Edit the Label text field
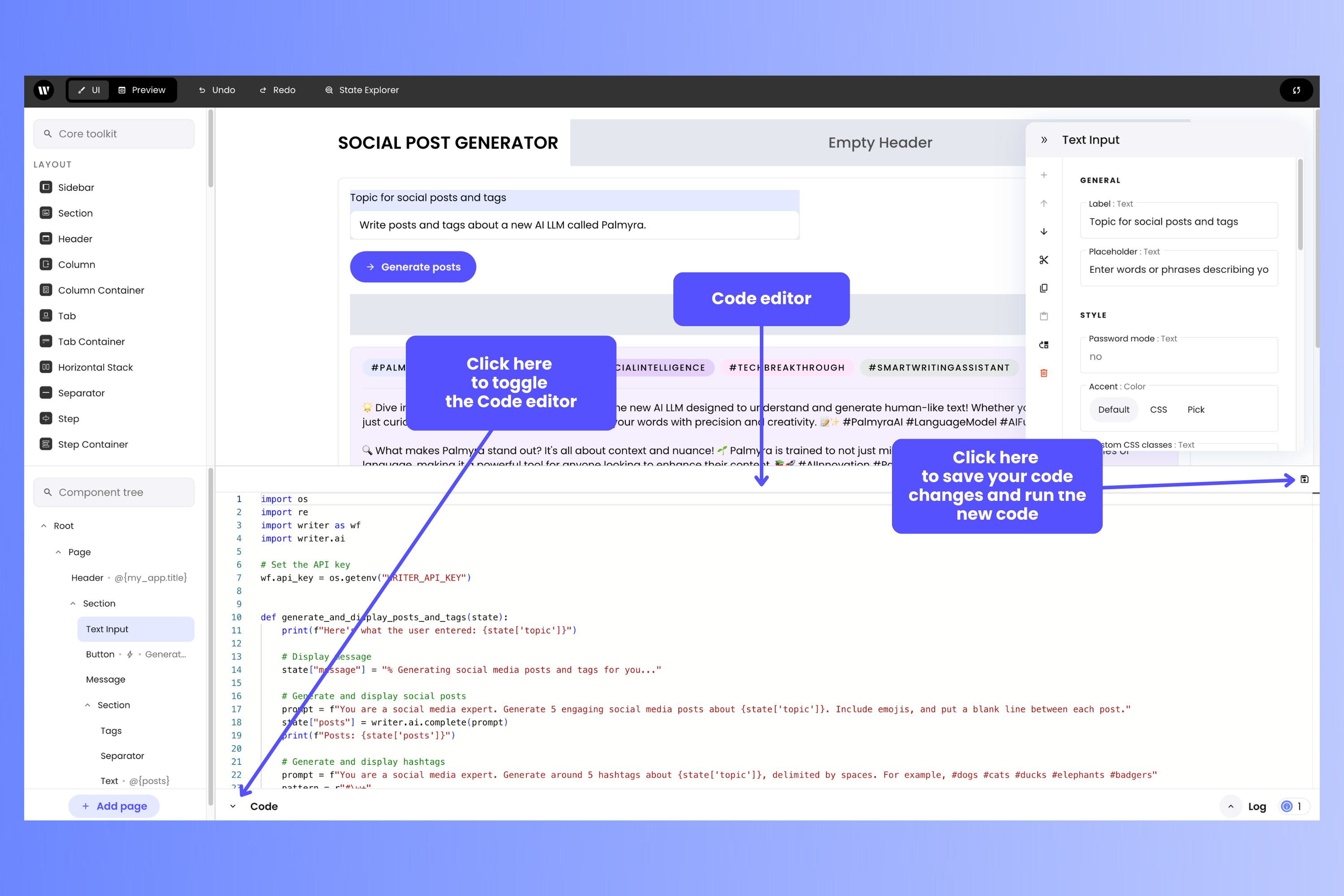The width and height of the screenshot is (1344, 896). [x=1179, y=222]
